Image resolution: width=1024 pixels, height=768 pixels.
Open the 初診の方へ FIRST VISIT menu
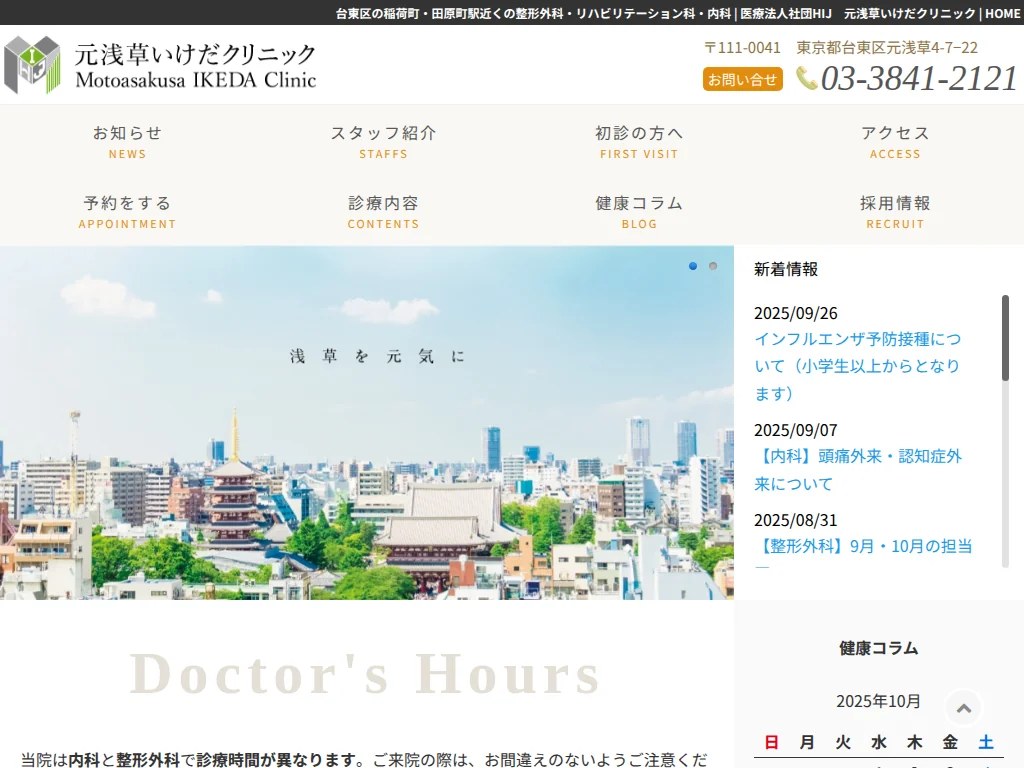(639, 142)
